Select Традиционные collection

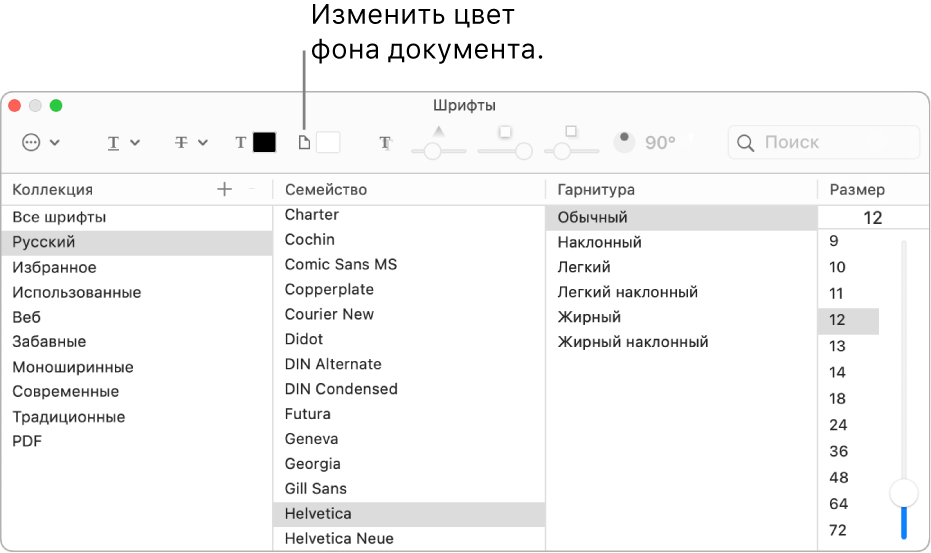pos(137,417)
